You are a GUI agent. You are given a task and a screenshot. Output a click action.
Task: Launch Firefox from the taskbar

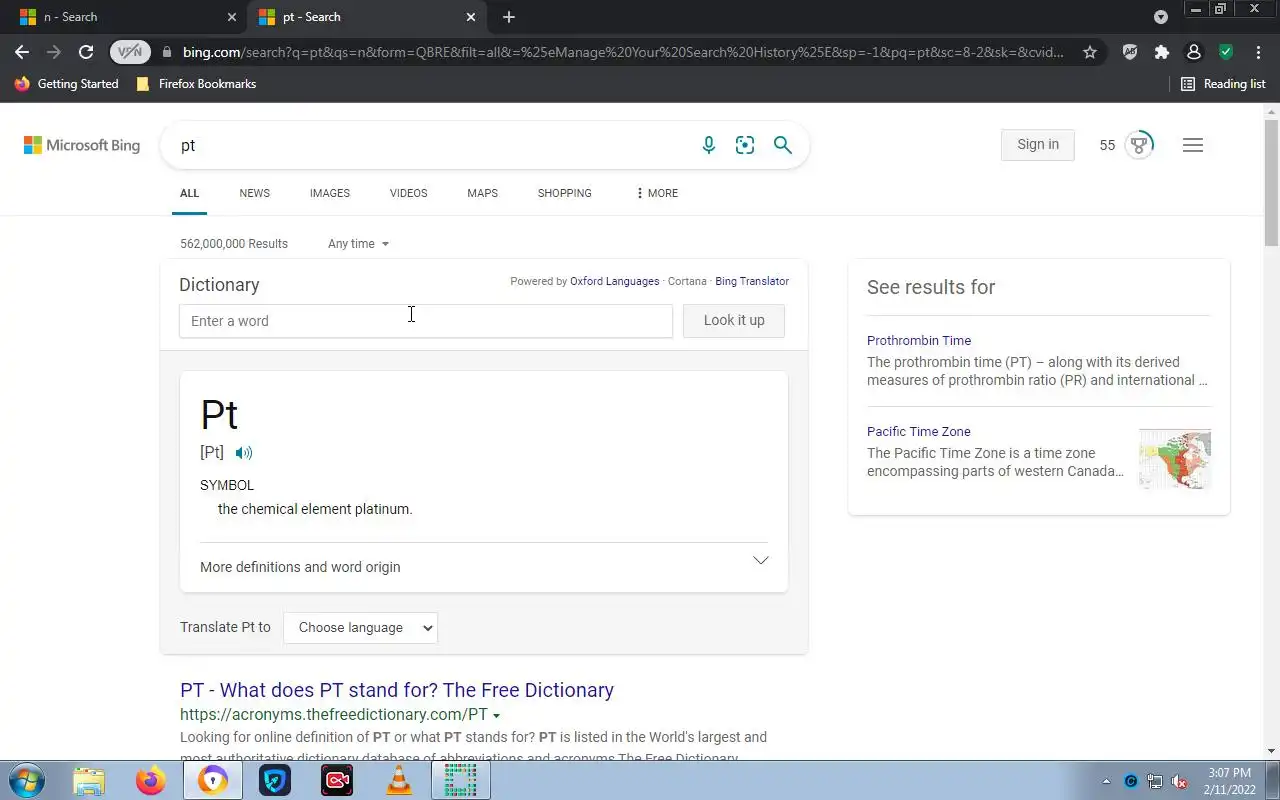coord(151,780)
